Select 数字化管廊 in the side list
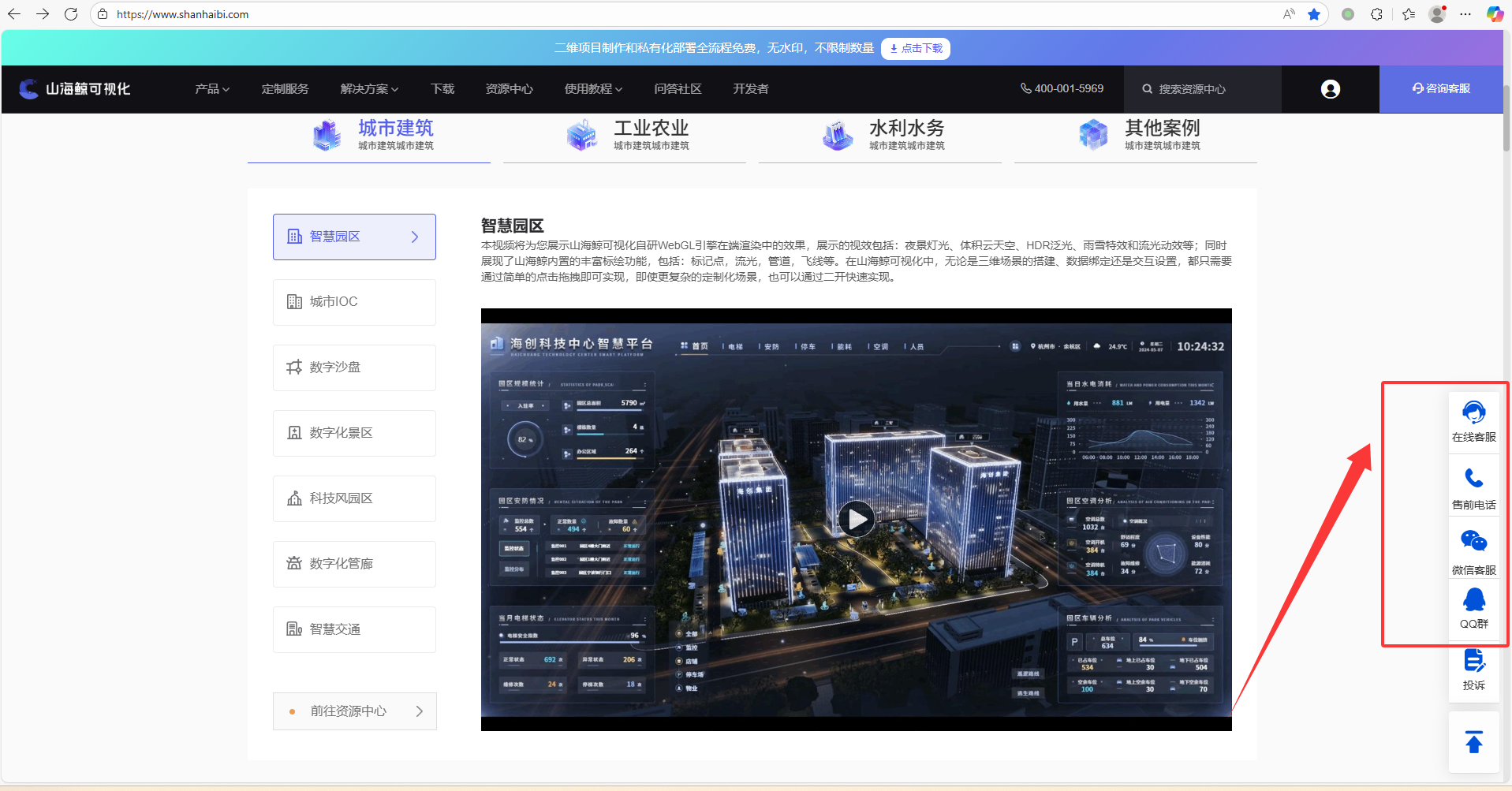This screenshot has width=1512, height=791. [354, 564]
